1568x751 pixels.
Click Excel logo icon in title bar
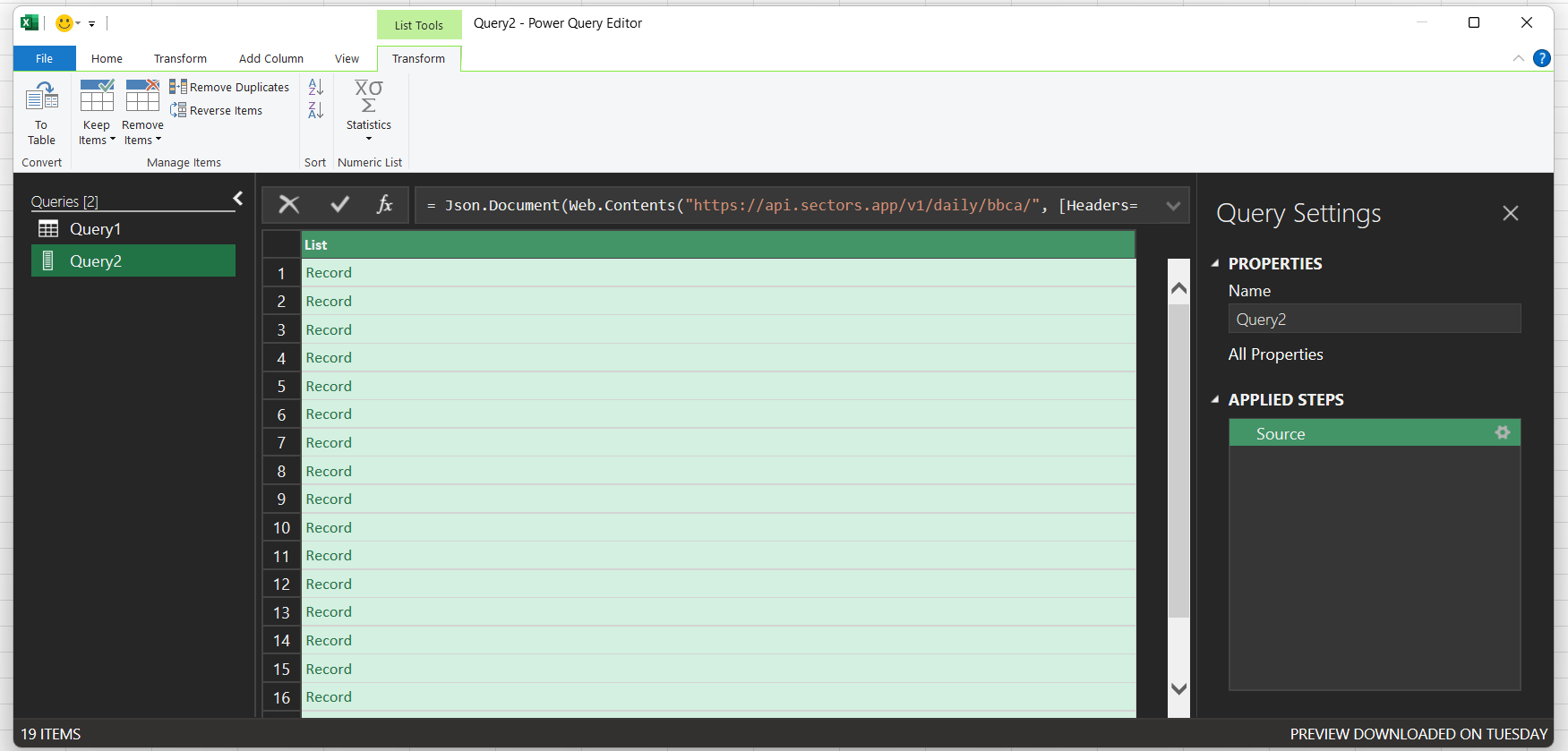[30, 23]
